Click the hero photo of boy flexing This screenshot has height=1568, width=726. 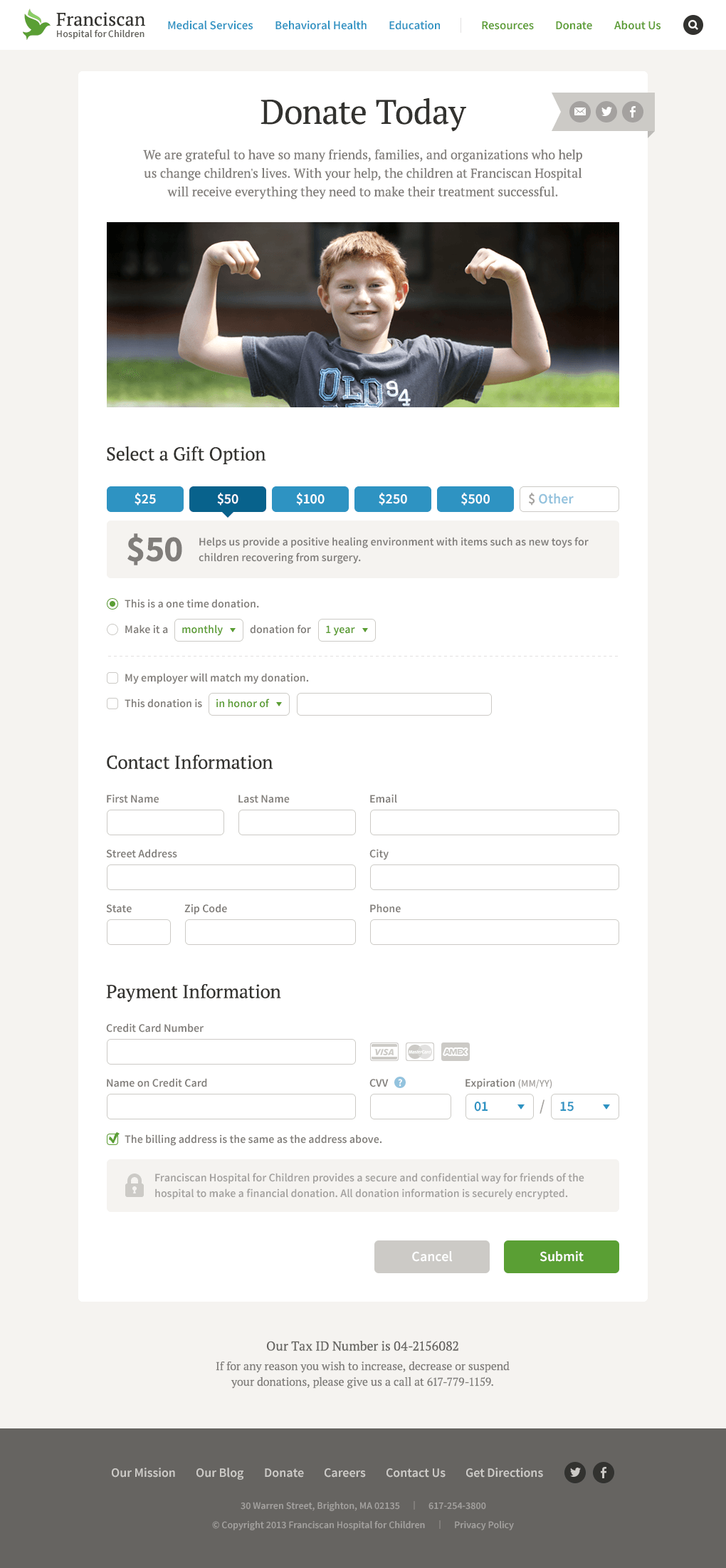click(x=363, y=315)
